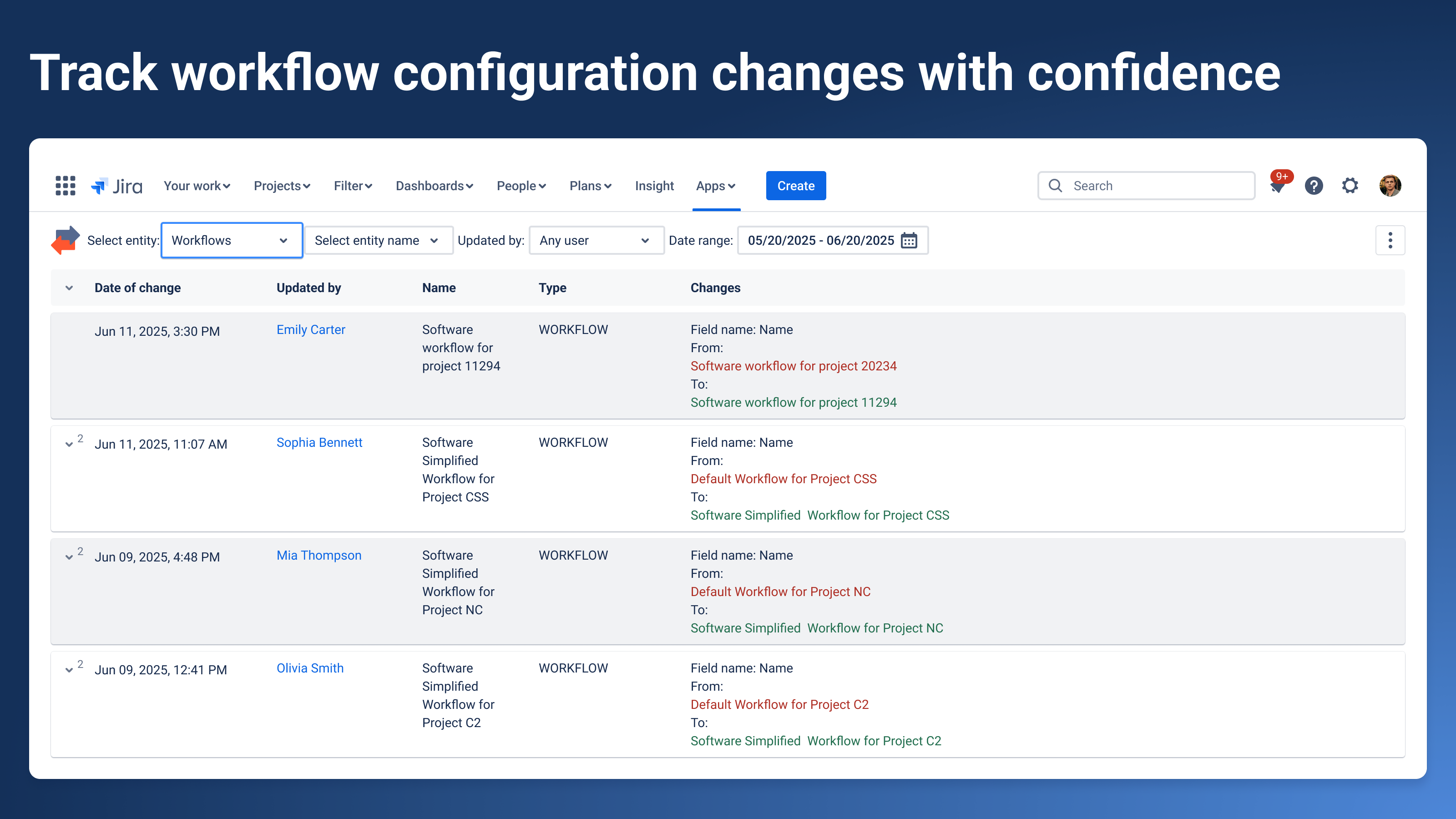Screen dimensions: 1456x819
Task: Open the Dashboards menu
Action: point(434,186)
